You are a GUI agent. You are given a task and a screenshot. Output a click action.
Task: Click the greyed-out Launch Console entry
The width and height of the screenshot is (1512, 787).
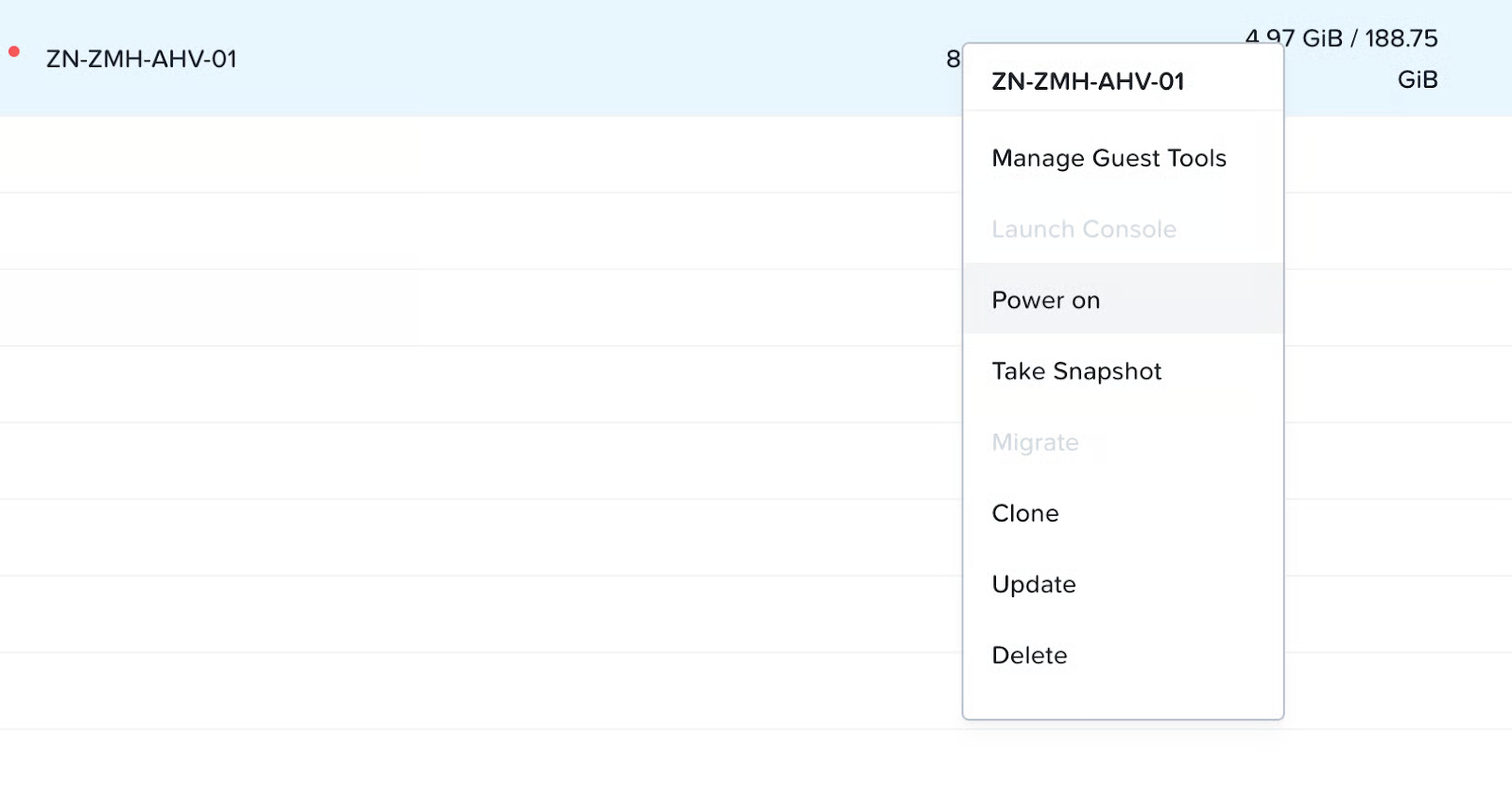pos(1084,230)
